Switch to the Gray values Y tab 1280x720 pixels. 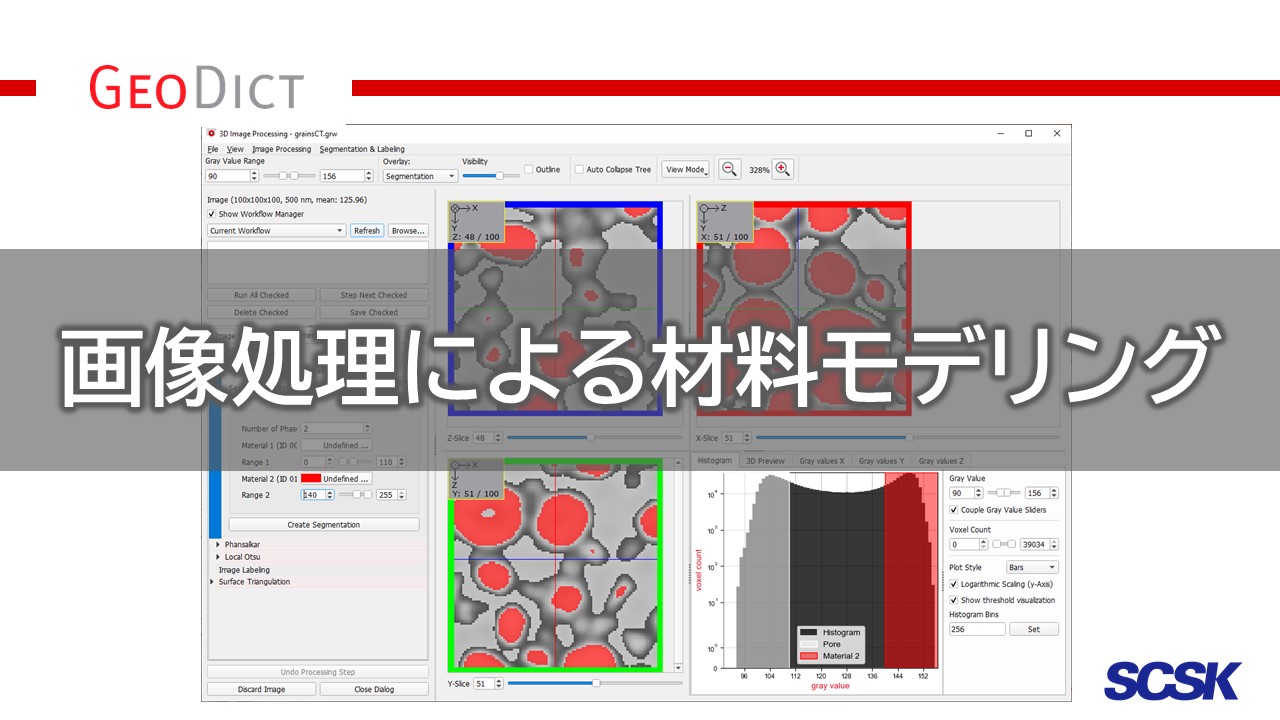[881, 461]
